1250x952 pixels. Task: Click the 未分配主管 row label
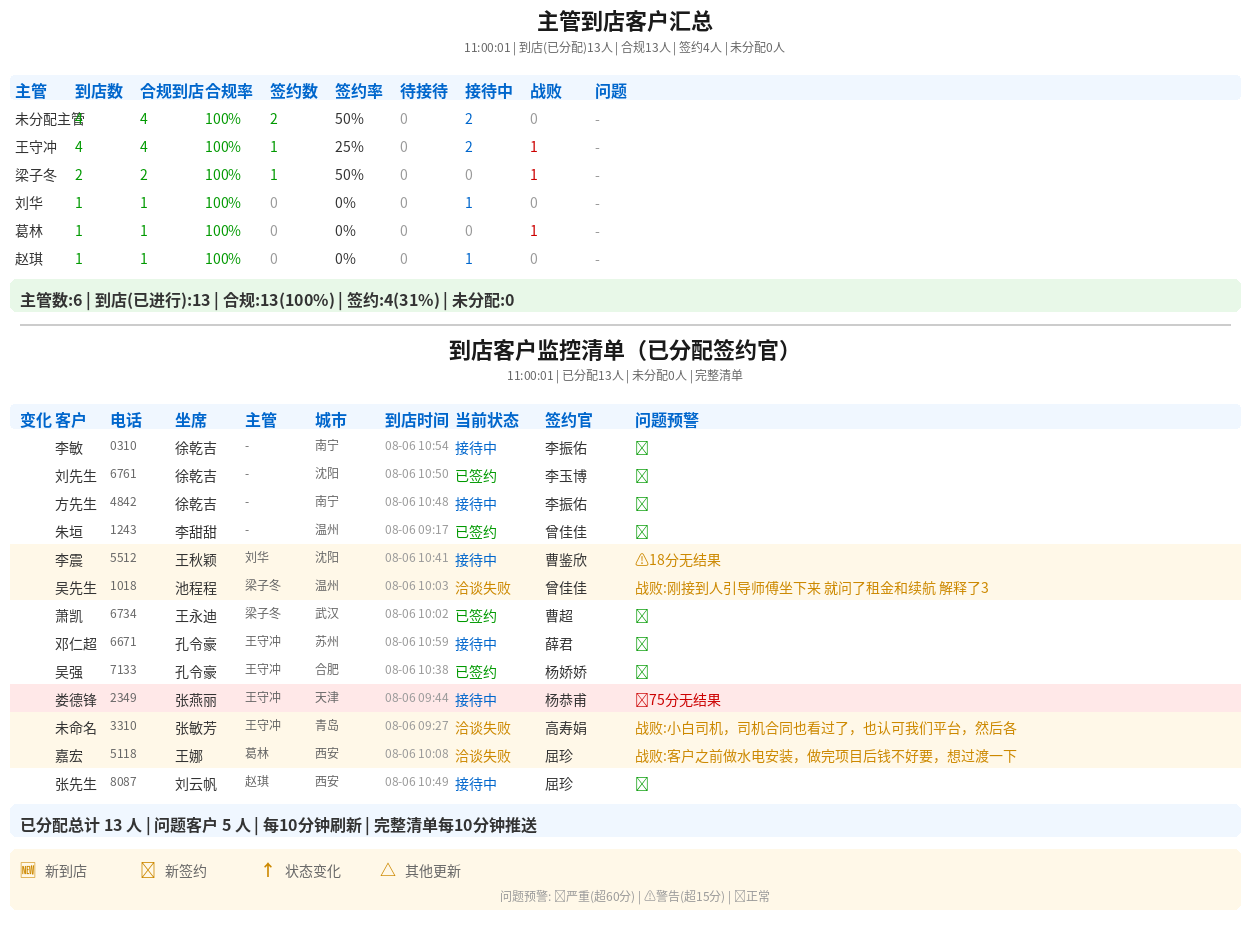[50, 119]
